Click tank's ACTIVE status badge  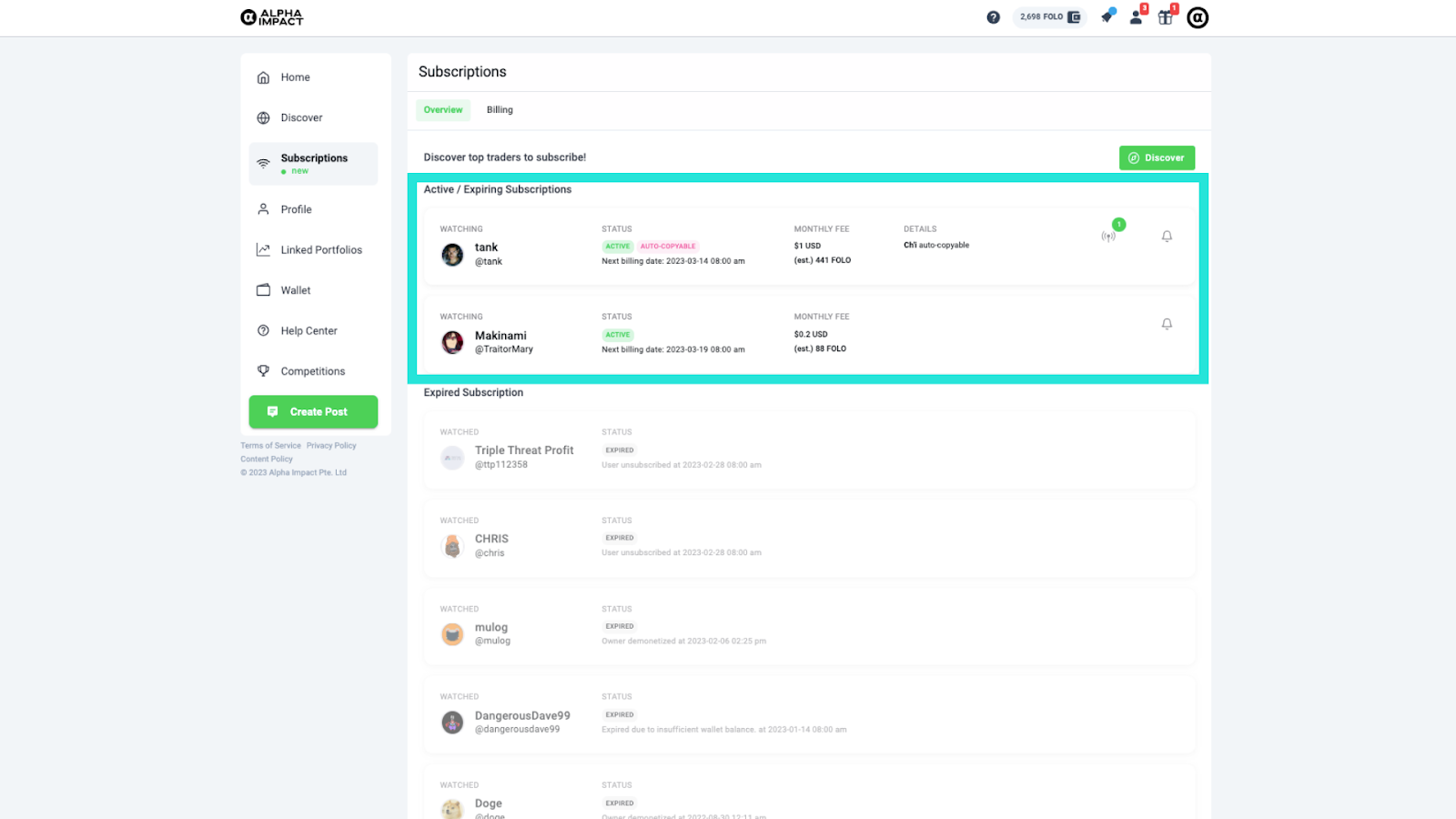pos(618,247)
